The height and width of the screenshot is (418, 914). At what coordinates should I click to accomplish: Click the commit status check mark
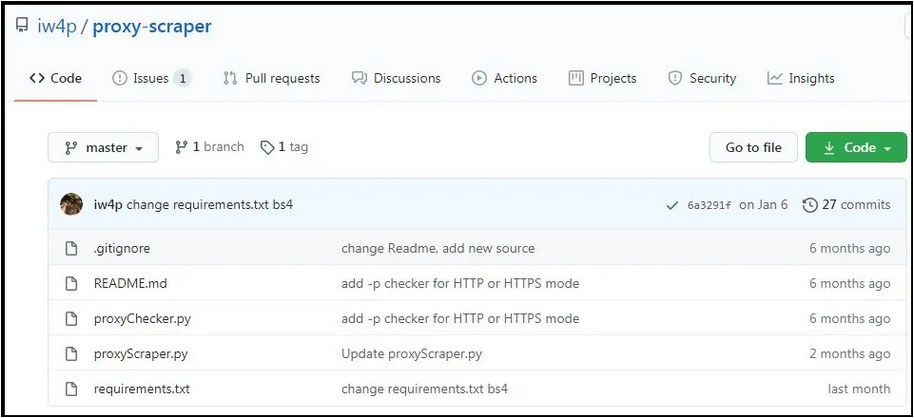tap(672, 205)
